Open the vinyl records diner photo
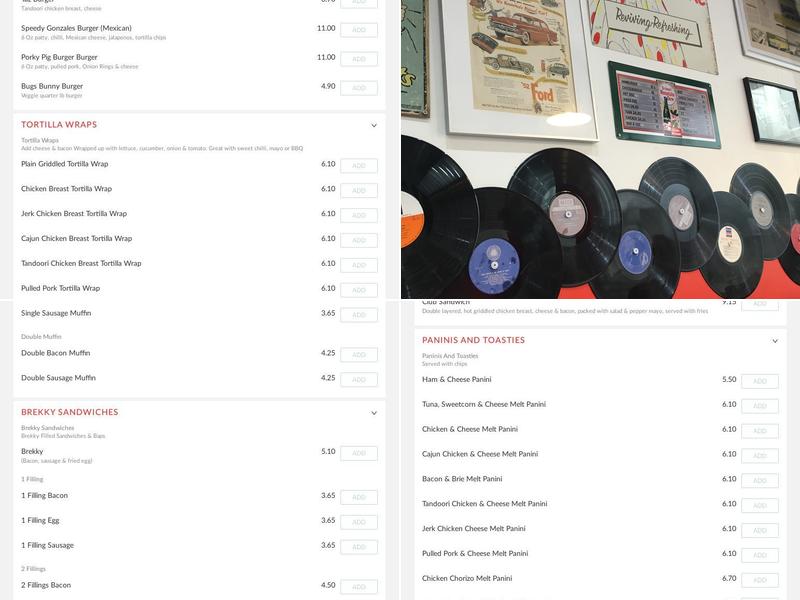This screenshot has height=600, width=800. [601, 149]
